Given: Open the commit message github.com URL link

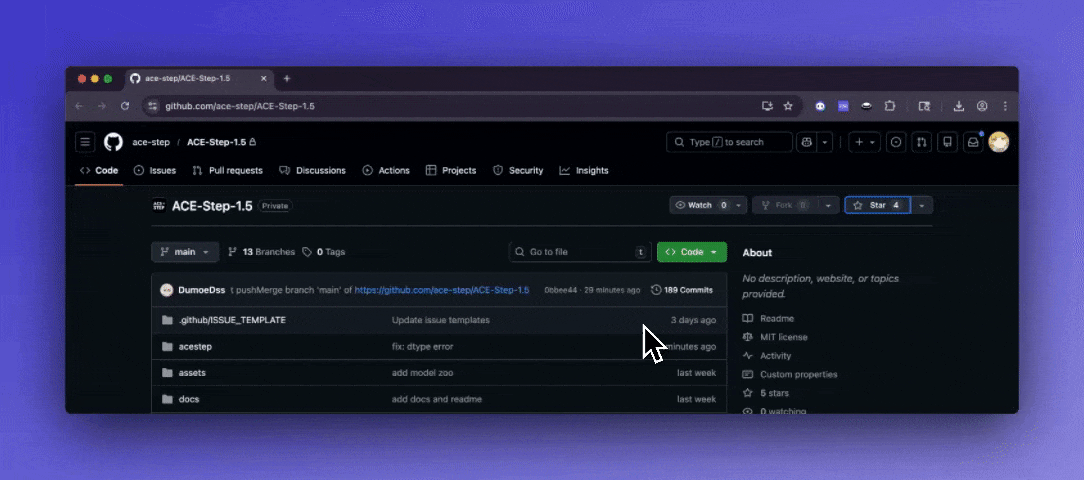Looking at the screenshot, I should [x=442, y=290].
